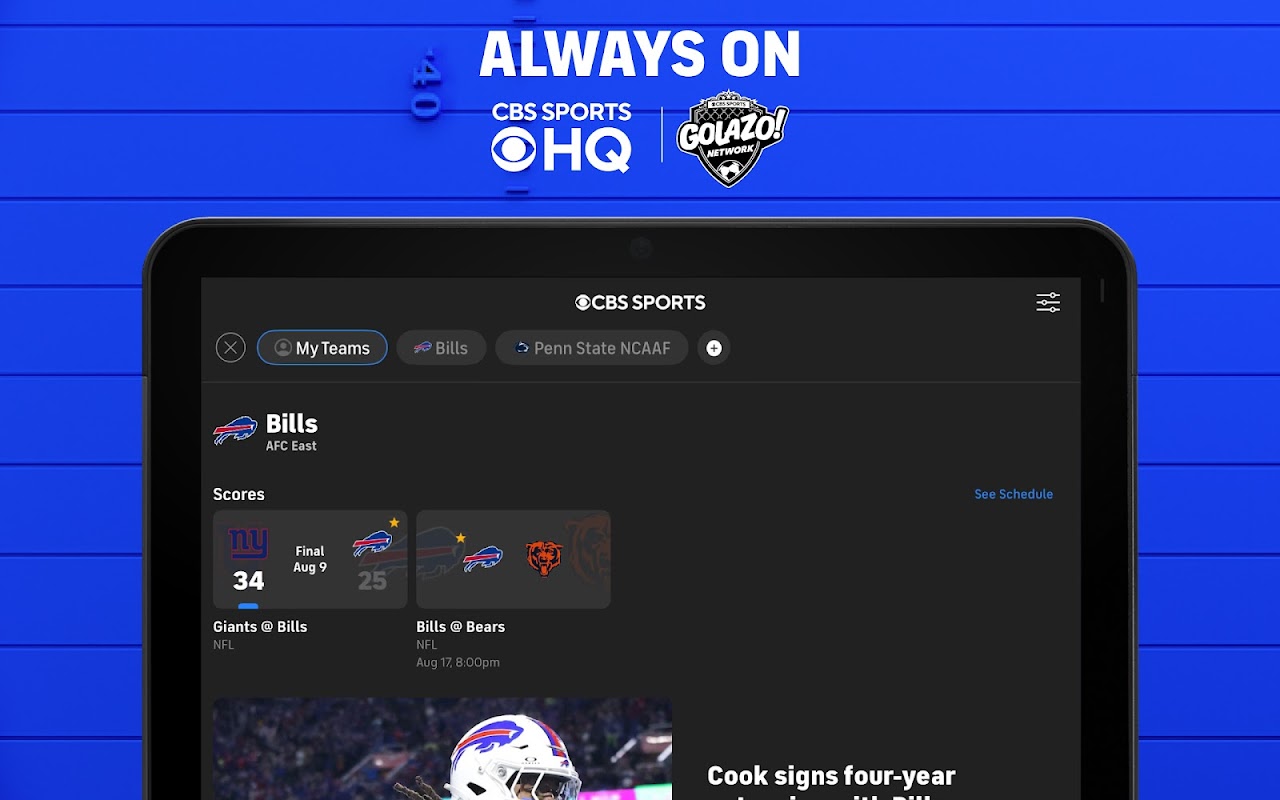Click the circular X close icon
The height and width of the screenshot is (800, 1280).
point(231,348)
